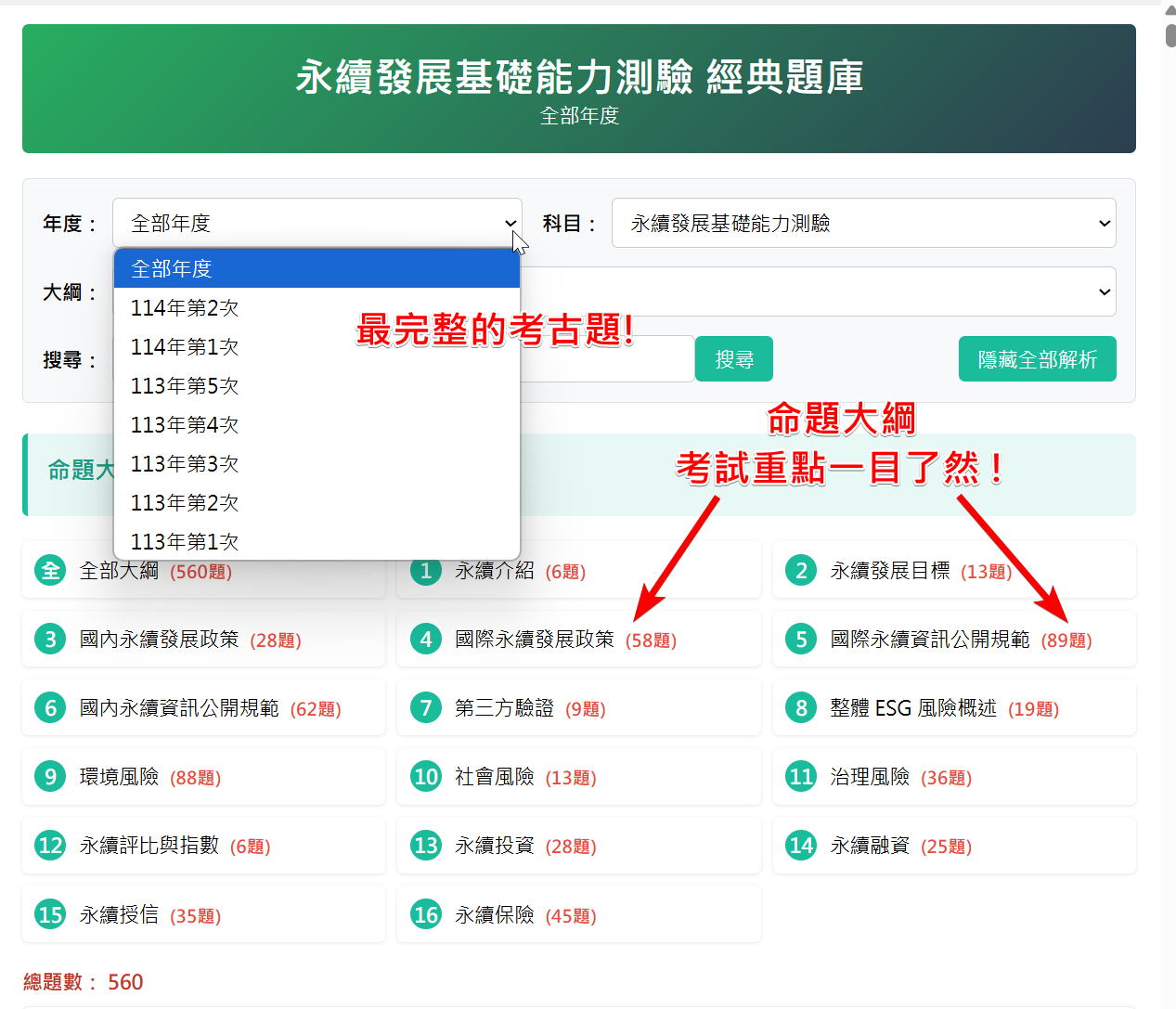
Task: Open the 永續發展目標 (13題) topic
Action: [954, 570]
